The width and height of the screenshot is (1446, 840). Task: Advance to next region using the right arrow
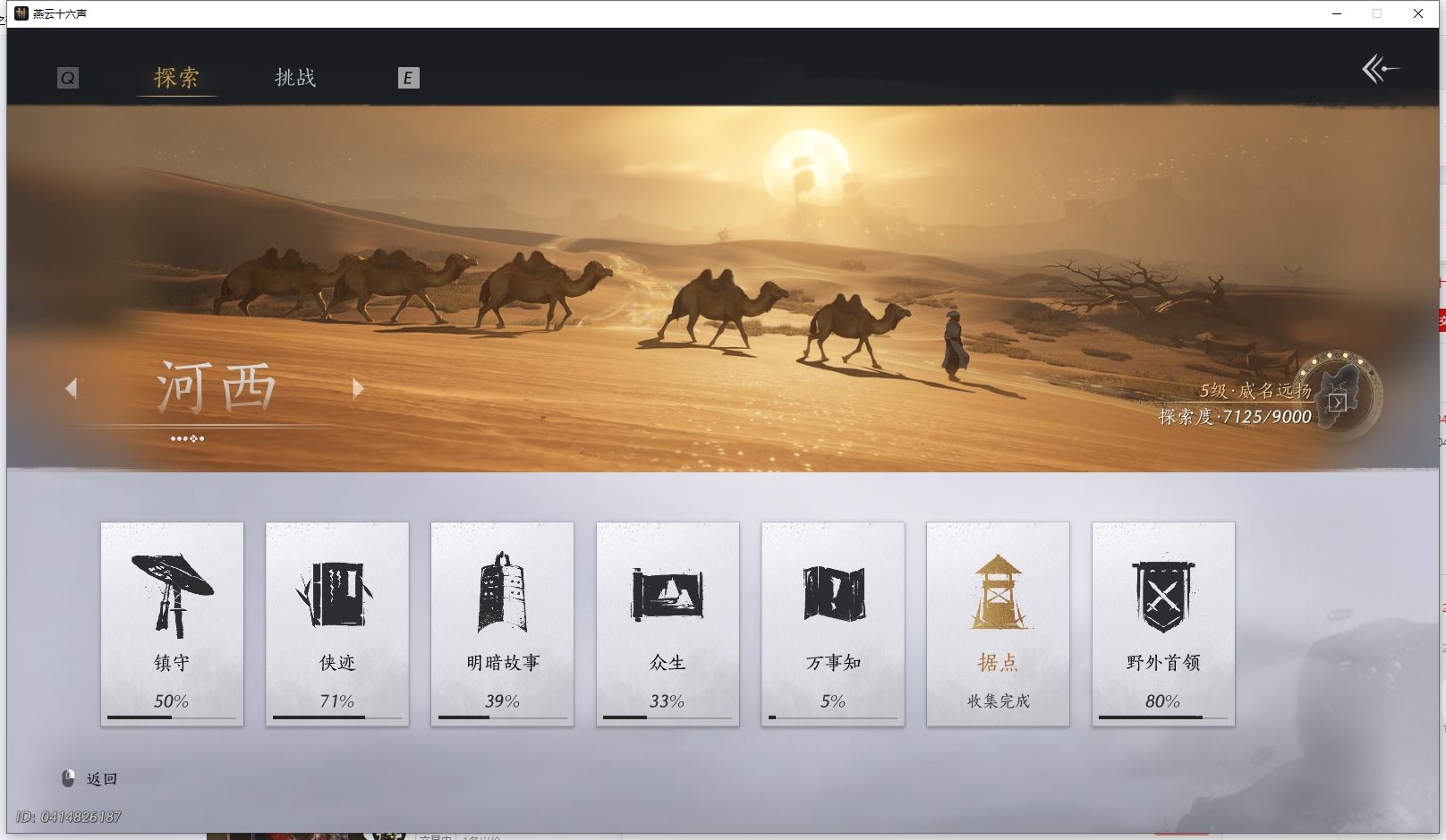[x=358, y=388]
